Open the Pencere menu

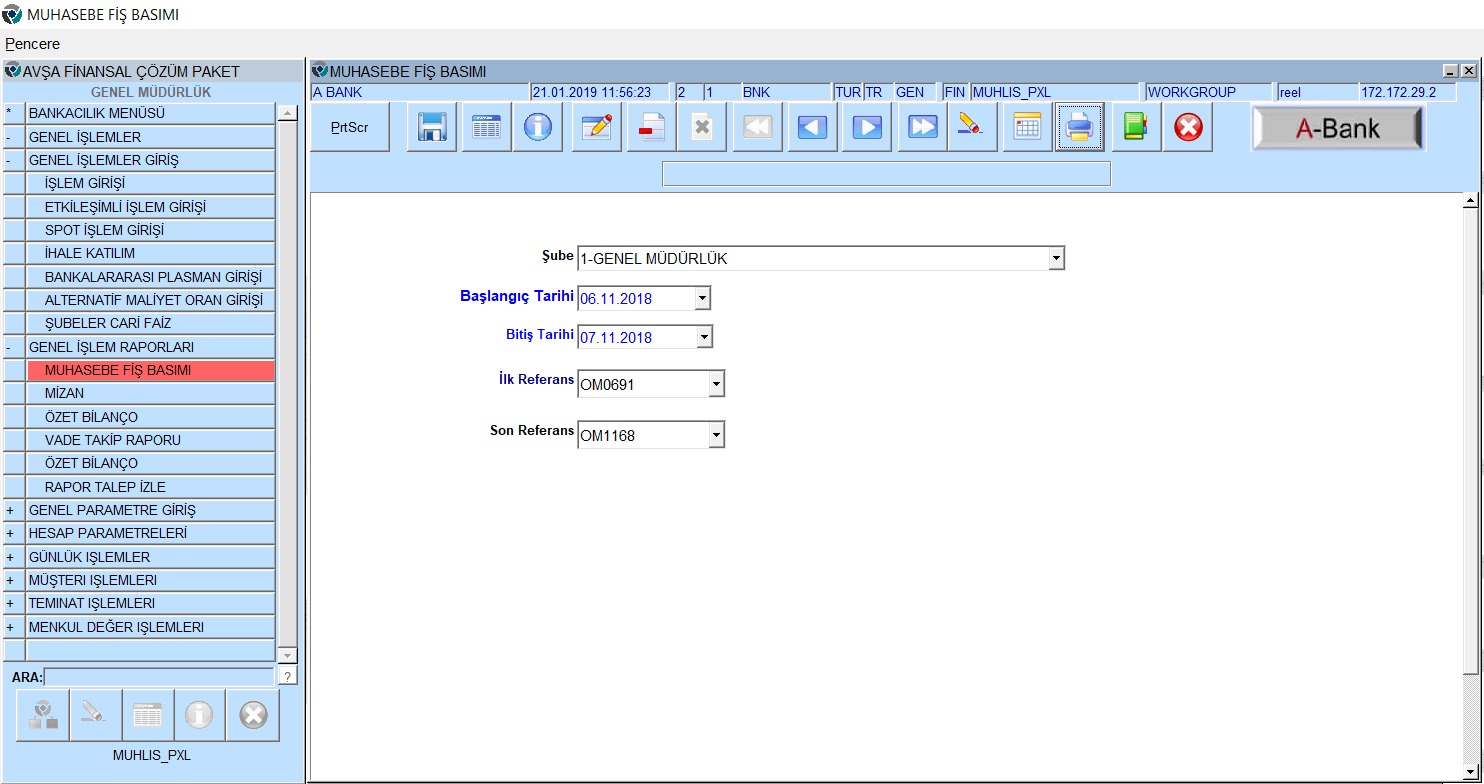click(x=33, y=44)
